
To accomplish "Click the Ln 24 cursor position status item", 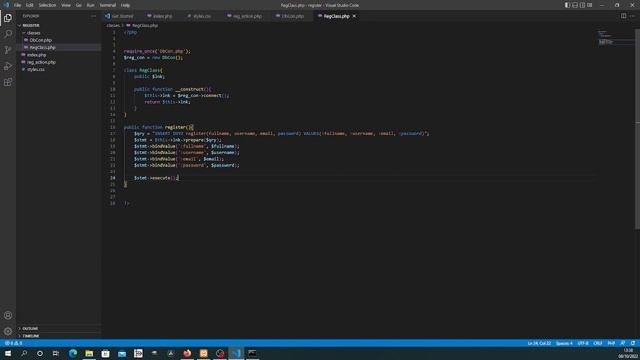I will (539, 343).
